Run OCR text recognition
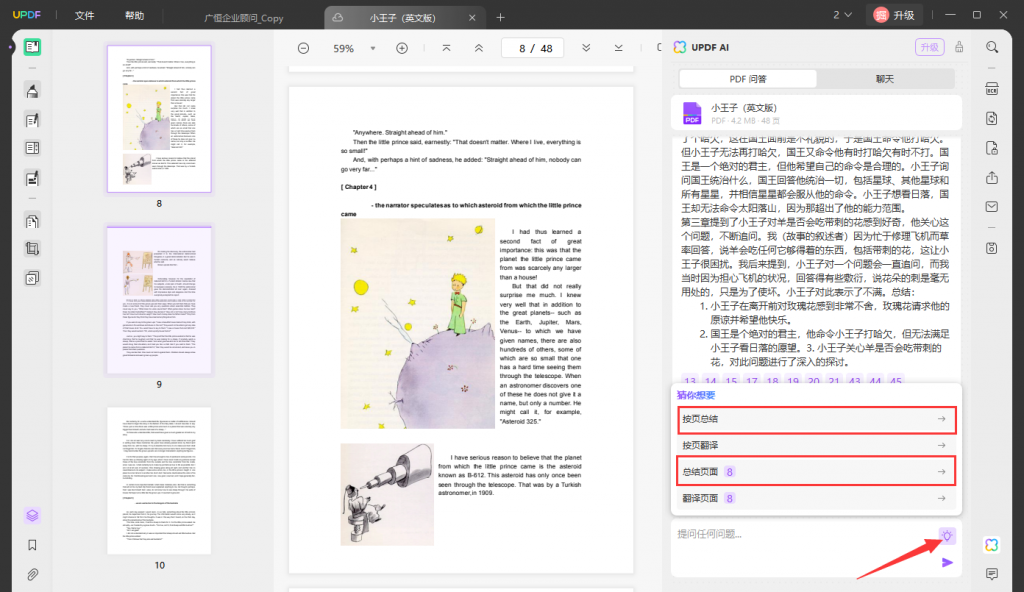The width and height of the screenshot is (1024, 592). [992, 89]
